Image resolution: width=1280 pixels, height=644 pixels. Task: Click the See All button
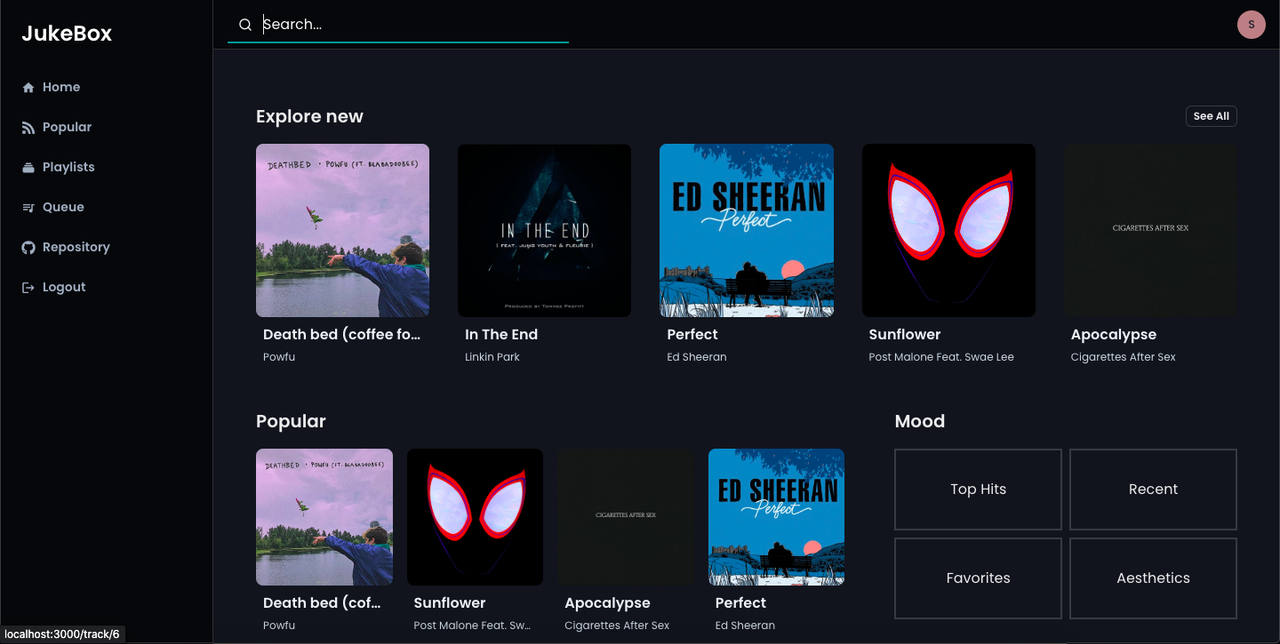coord(1211,116)
